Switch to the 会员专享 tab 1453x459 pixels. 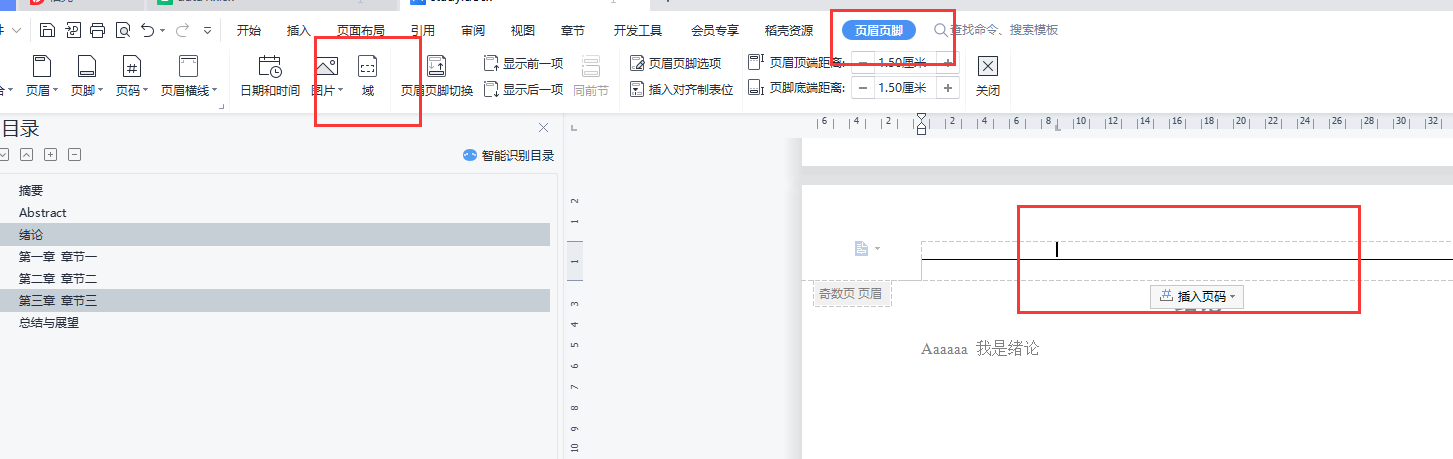715,30
